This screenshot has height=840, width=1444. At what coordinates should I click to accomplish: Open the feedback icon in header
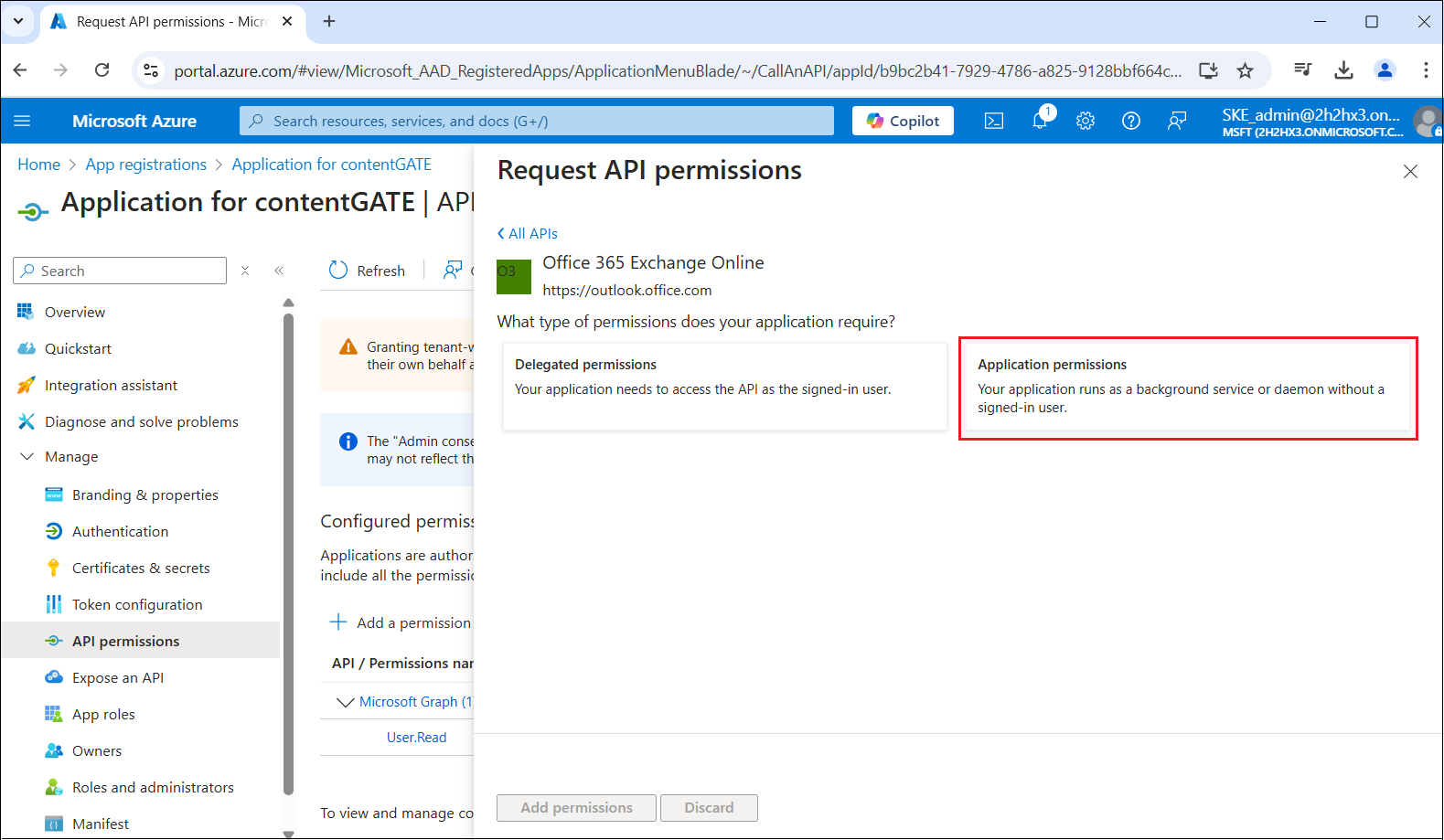coord(1177,121)
